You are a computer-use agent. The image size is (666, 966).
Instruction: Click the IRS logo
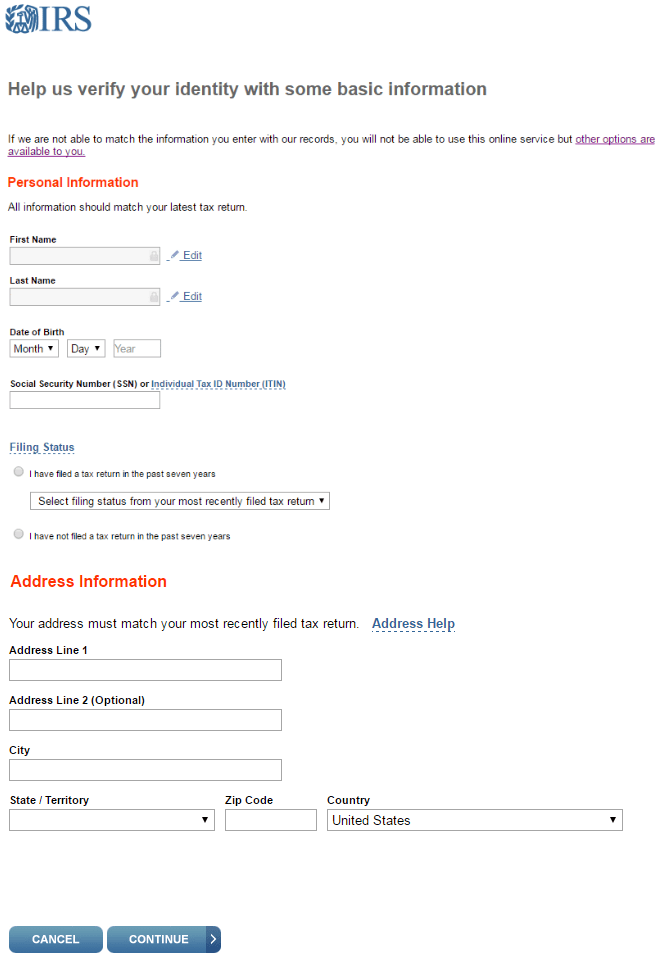coord(49,18)
